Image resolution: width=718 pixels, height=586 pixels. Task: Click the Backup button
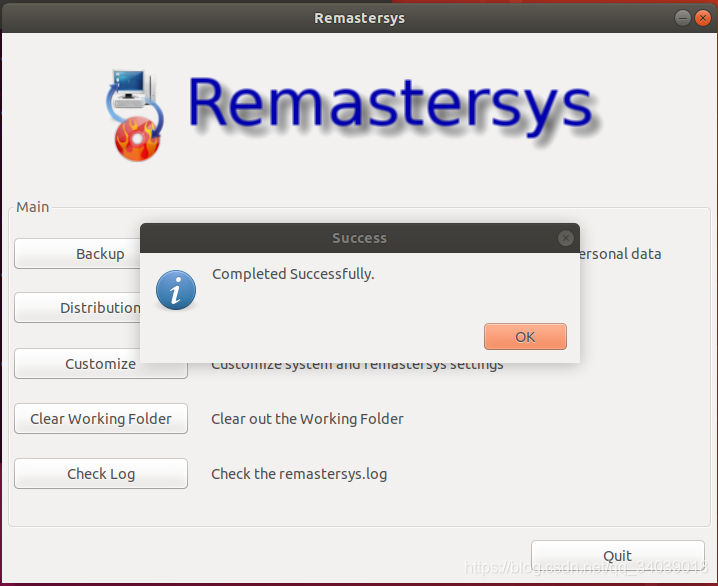[x=77, y=253]
